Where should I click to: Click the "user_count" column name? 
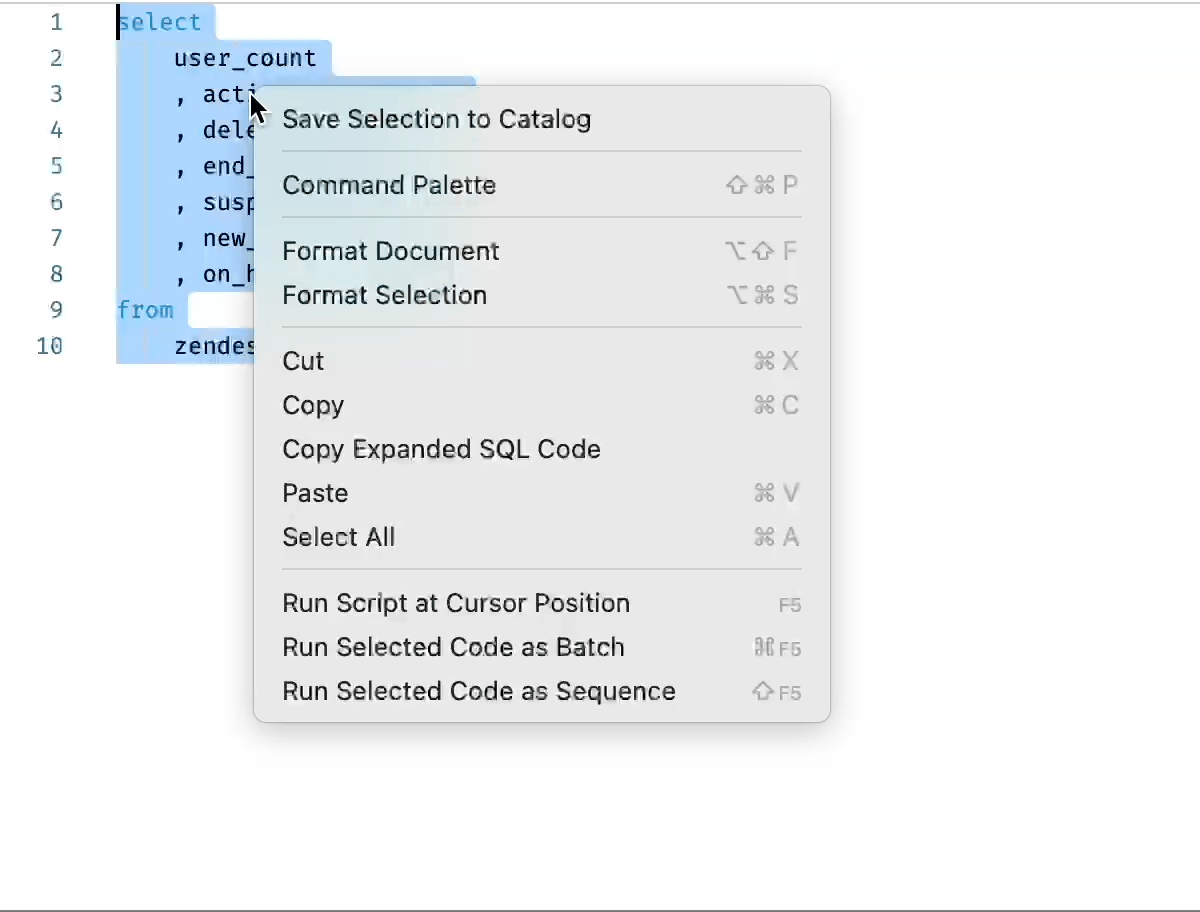245,58
